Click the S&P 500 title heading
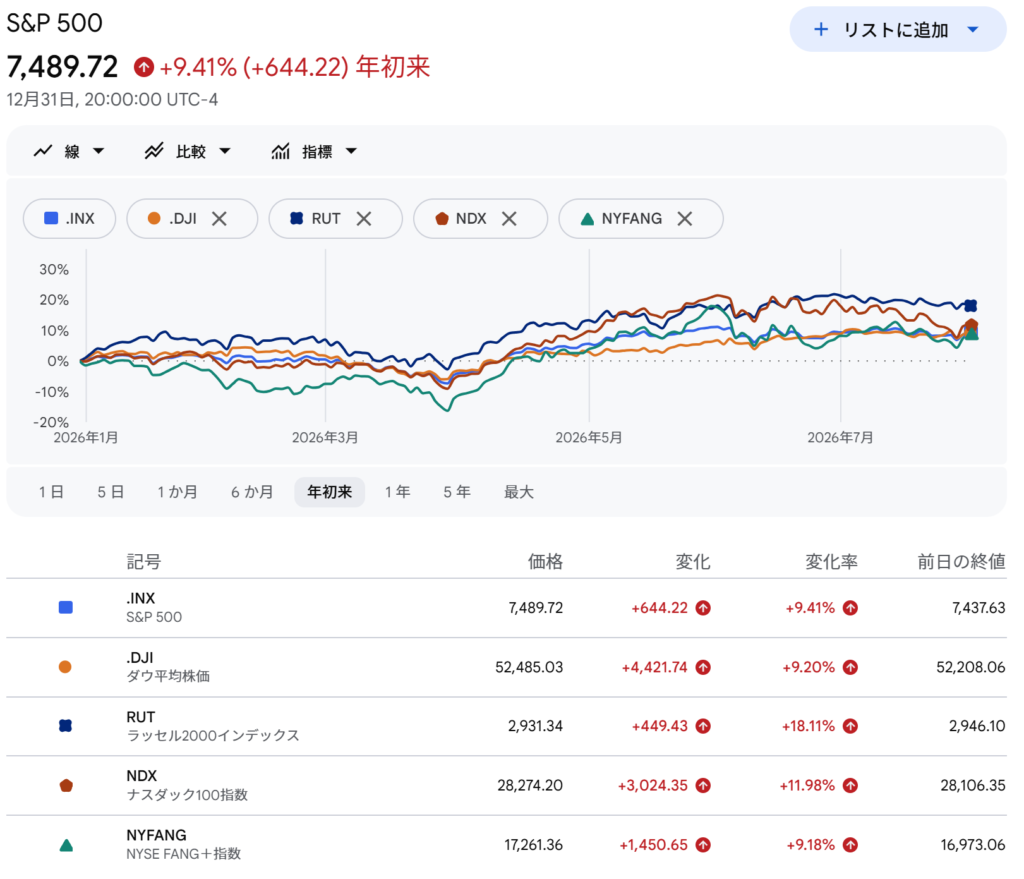1024x879 pixels. pyautogui.click(x=54, y=23)
